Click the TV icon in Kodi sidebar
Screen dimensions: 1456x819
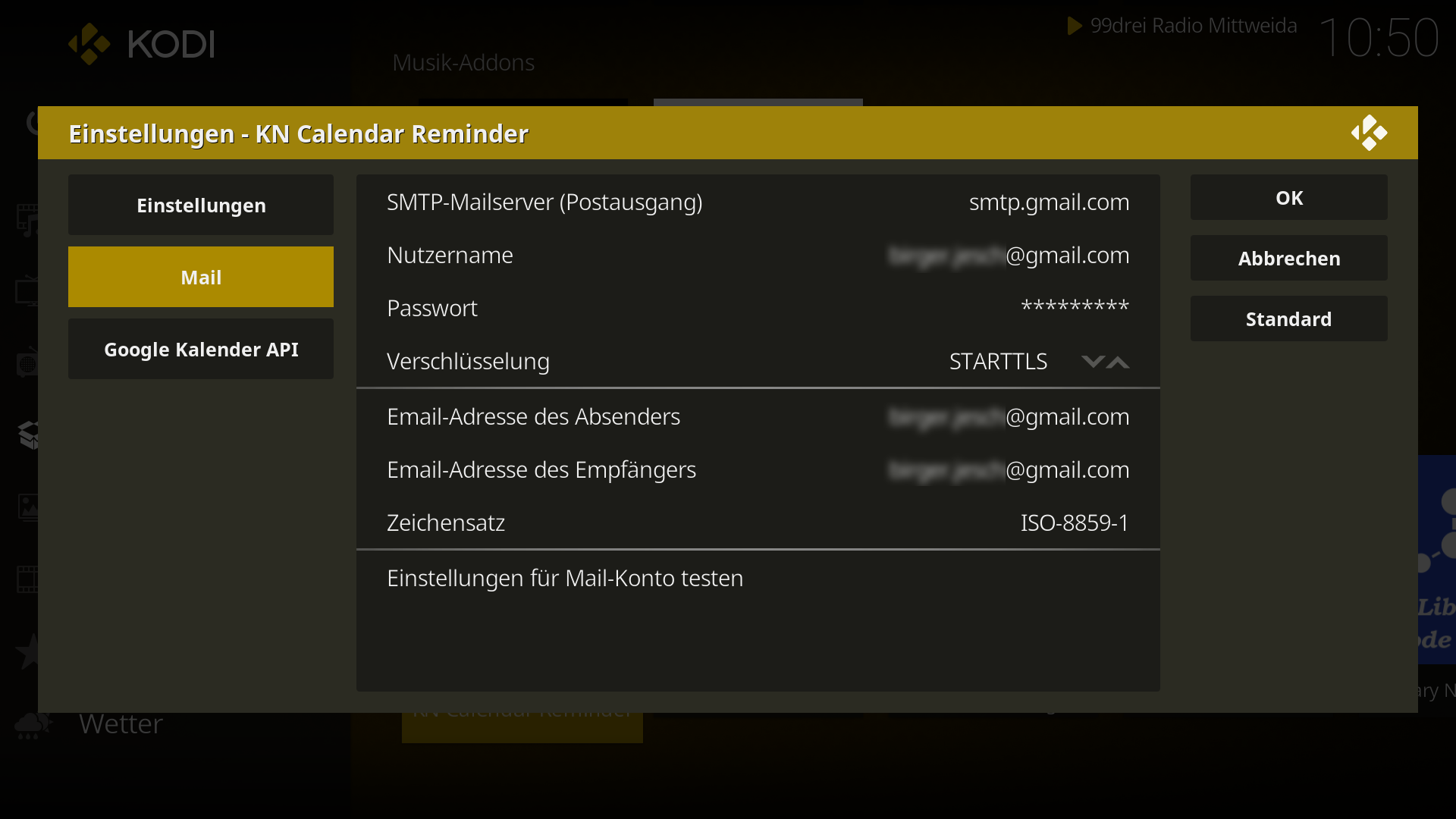27,291
